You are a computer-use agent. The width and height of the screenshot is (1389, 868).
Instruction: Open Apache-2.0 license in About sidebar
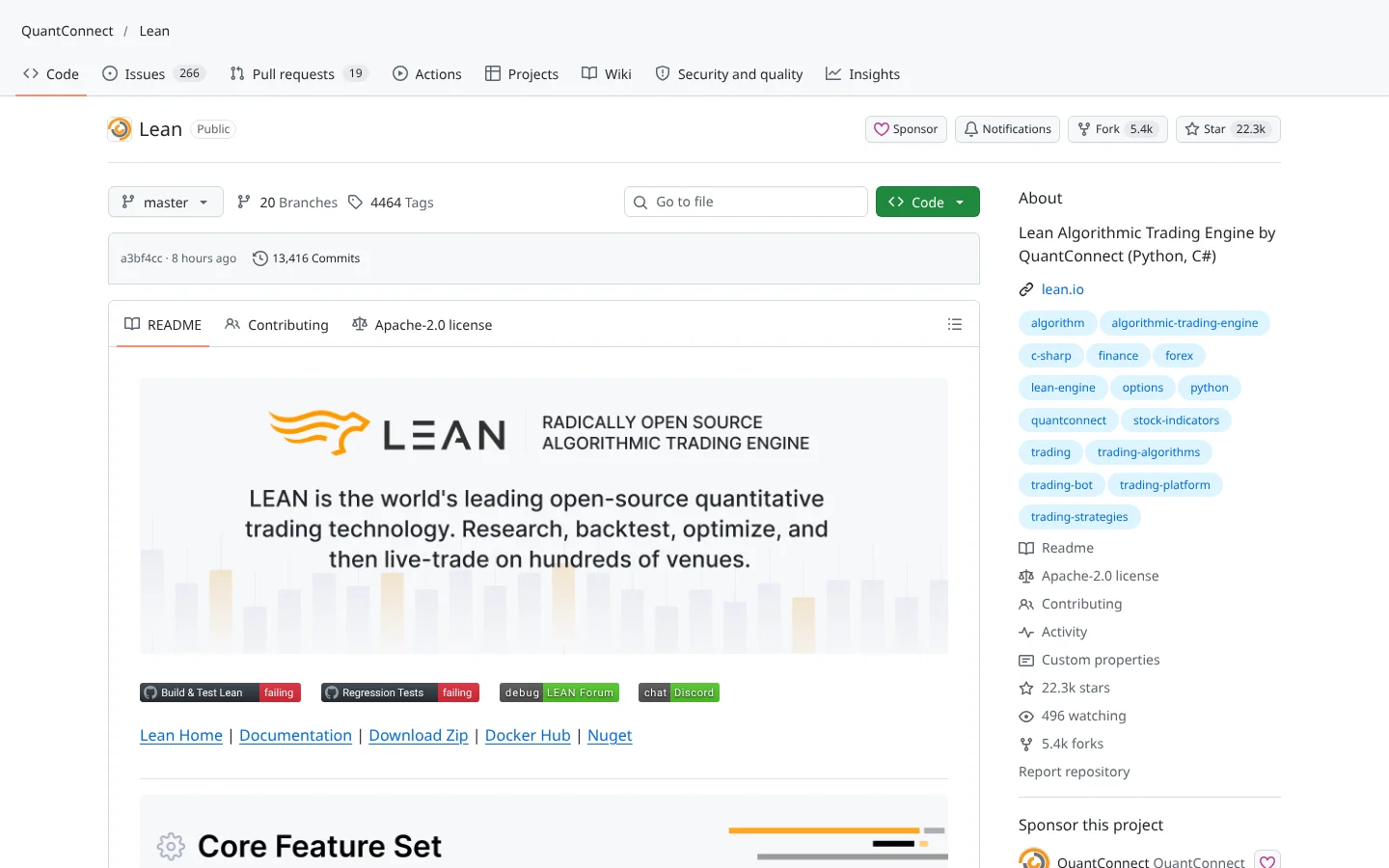click(1089, 576)
